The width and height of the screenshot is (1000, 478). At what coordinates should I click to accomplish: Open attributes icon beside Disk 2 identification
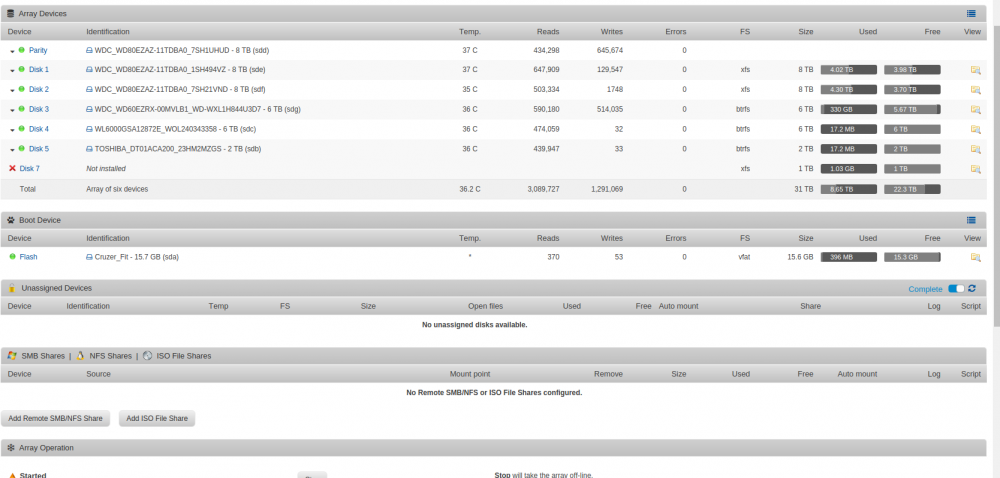89,89
